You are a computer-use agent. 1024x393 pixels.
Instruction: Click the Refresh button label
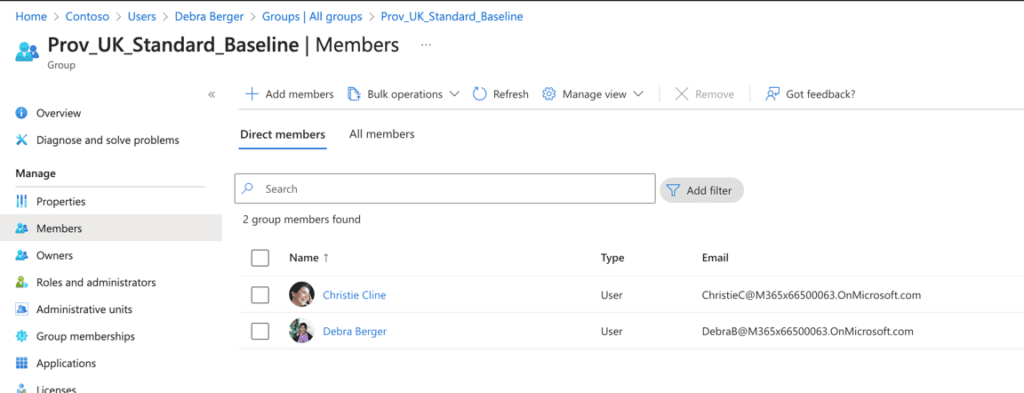511,94
